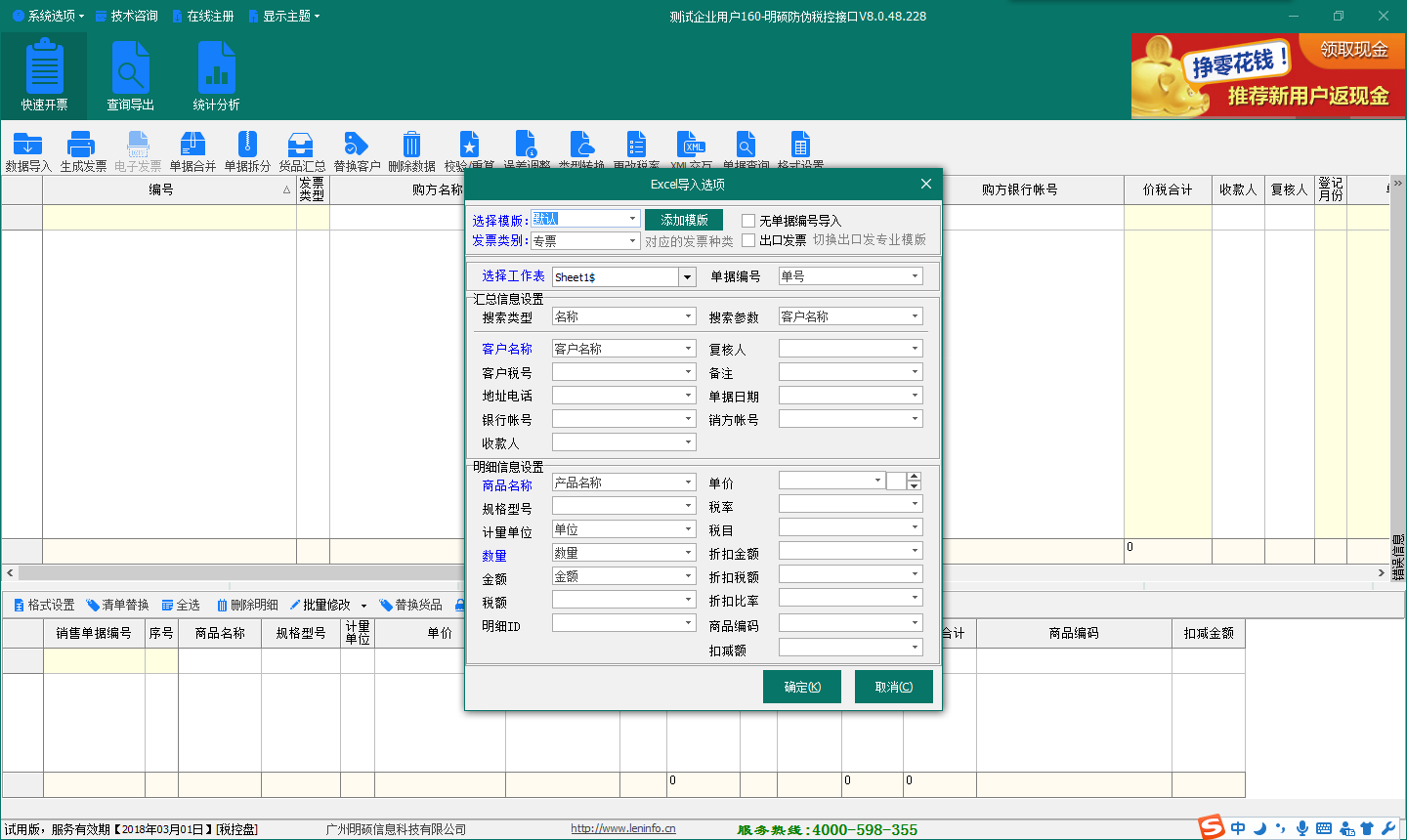This screenshot has height=840, width=1407.
Task: Click the www.leninfo.cn link in status bar
Action: tap(622, 828)
